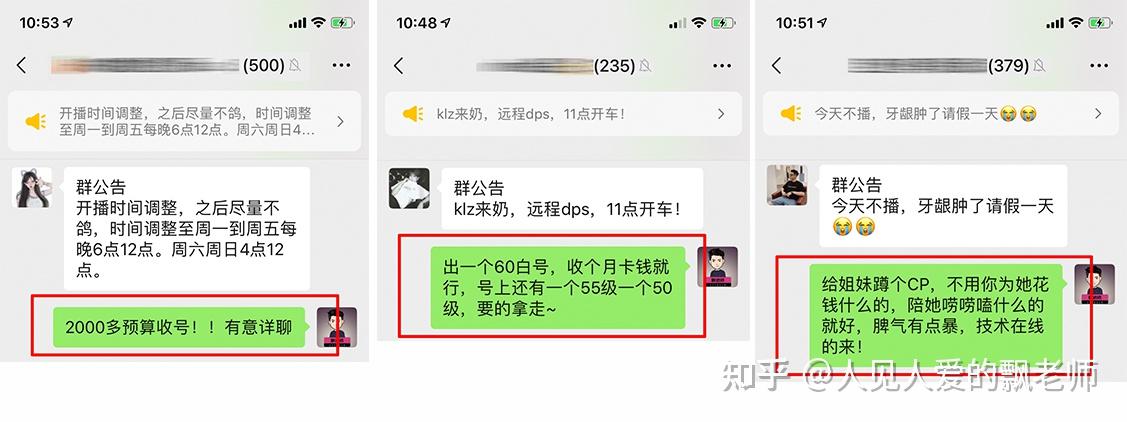
Task: Open the 群公告 message about 开播时间调整
Action: pyautogui.click(x=187, y=229)
